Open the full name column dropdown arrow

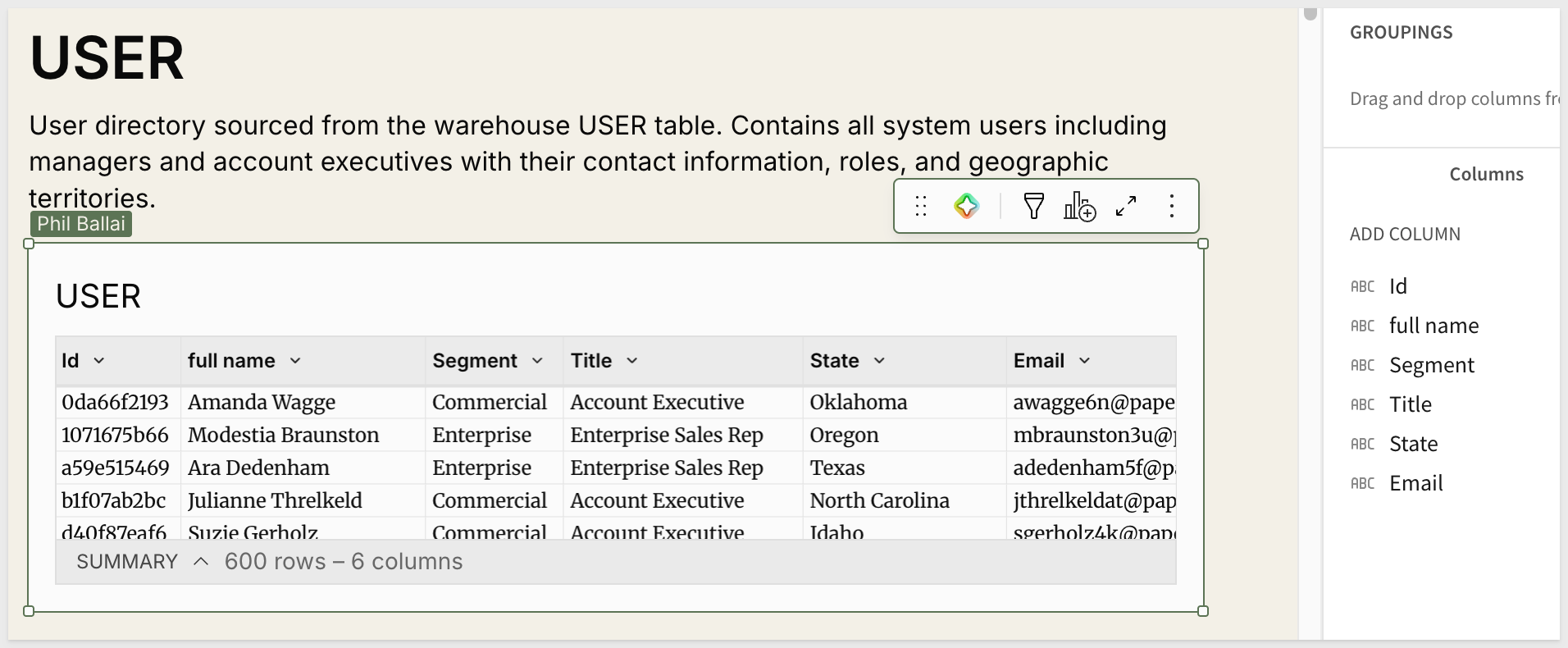(x=295, y=361)
